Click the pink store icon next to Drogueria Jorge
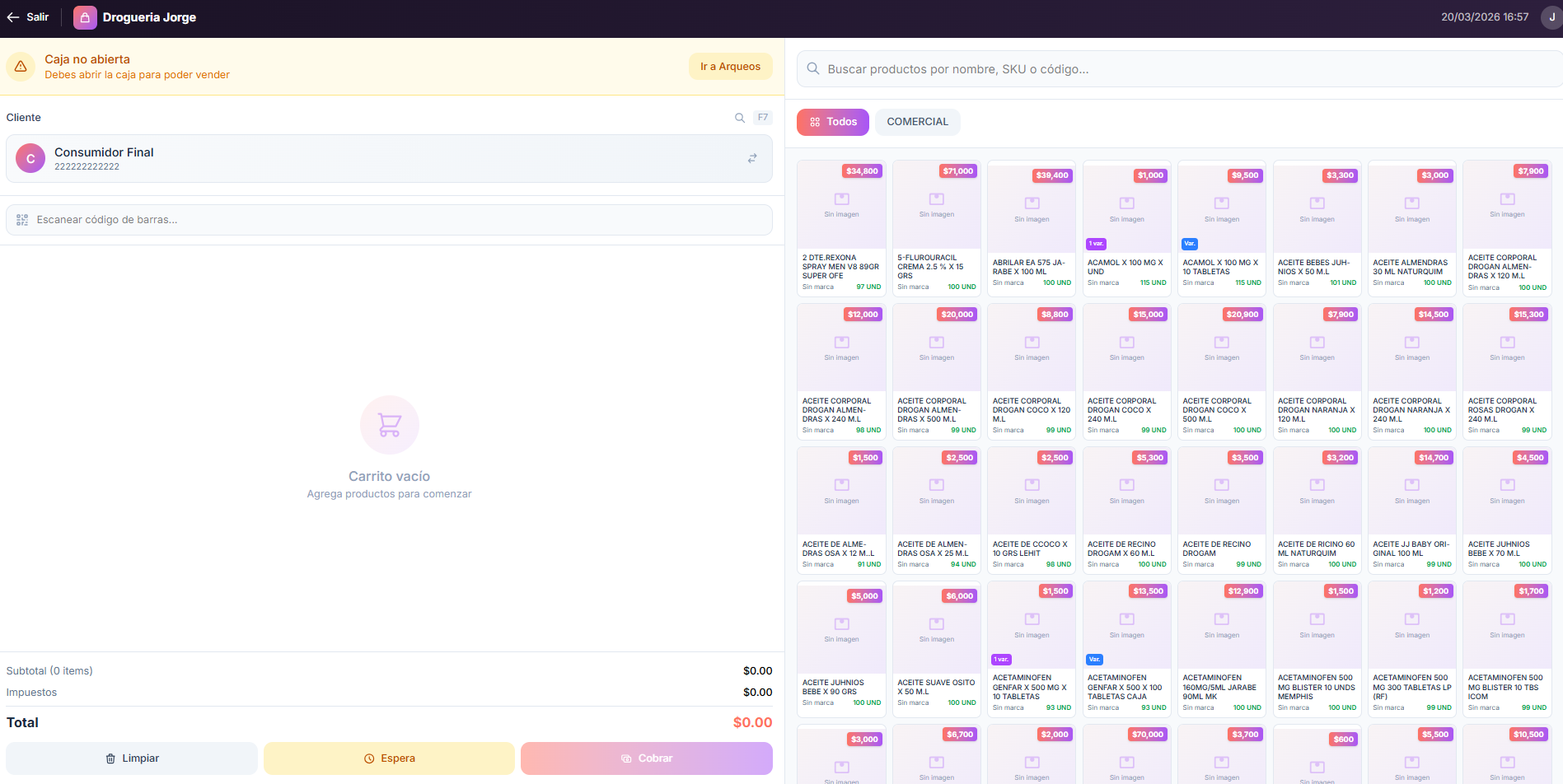The height and width of the screenshot is (784, 1563). 85,16
